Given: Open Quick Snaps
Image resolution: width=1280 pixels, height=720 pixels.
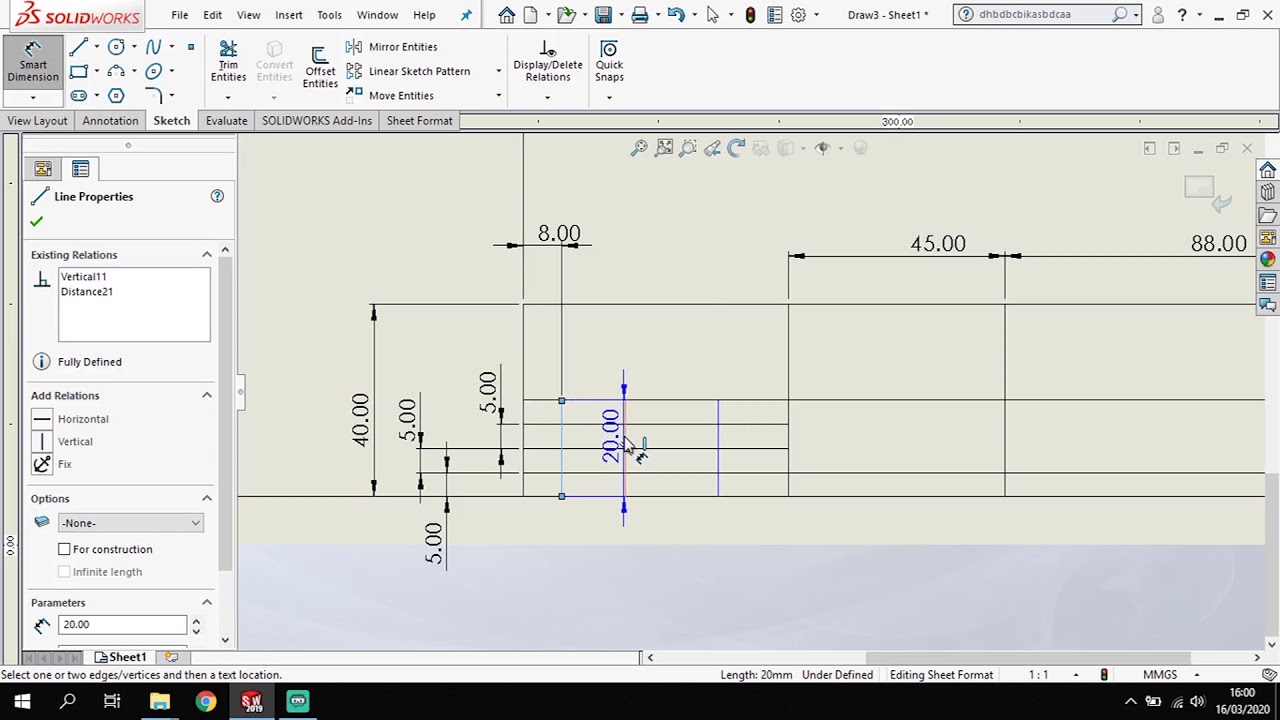Looking at the screenshot, I should pyautogui.click(x=609, y=62).
